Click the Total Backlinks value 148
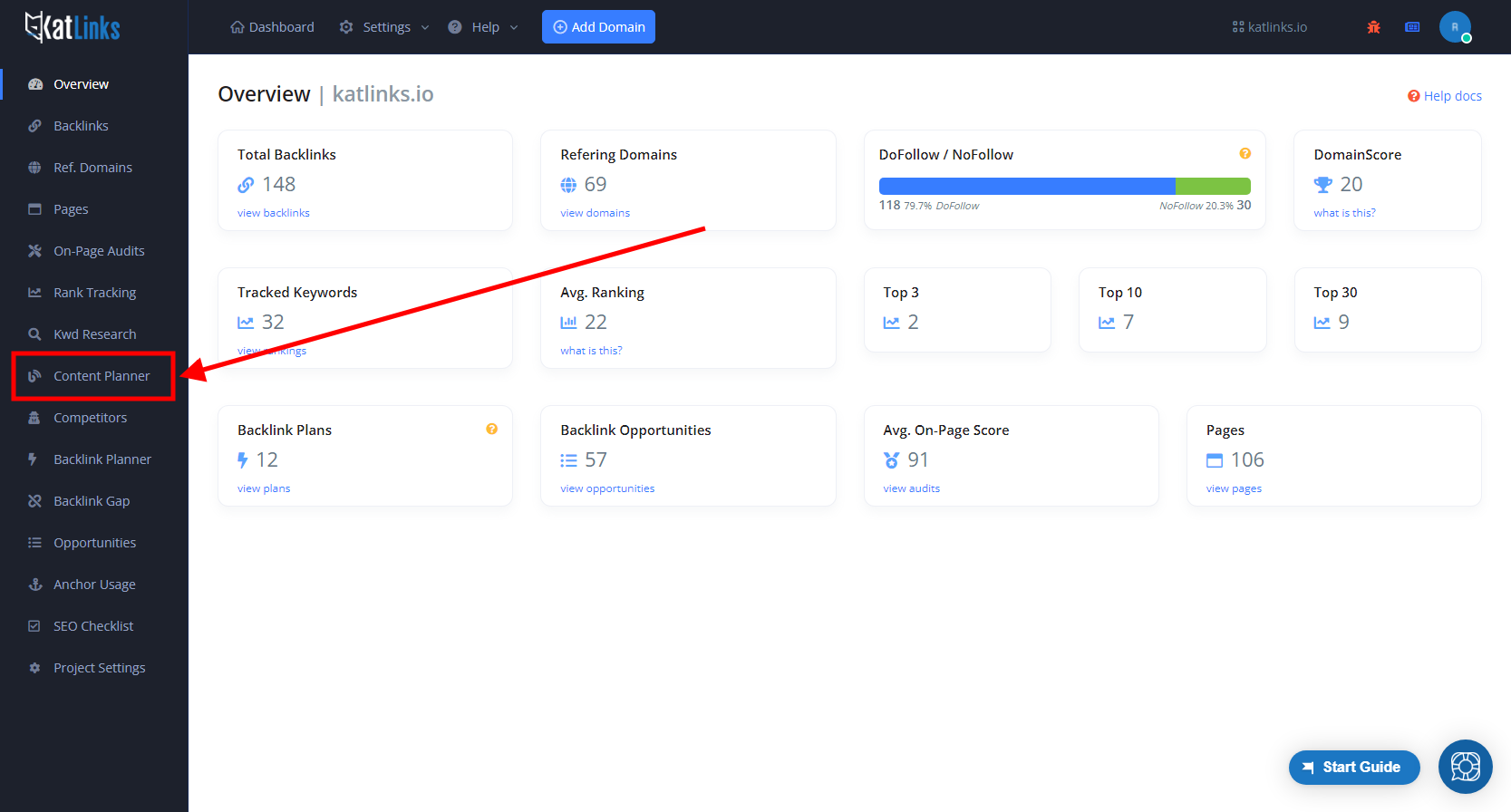 (279, 185)
